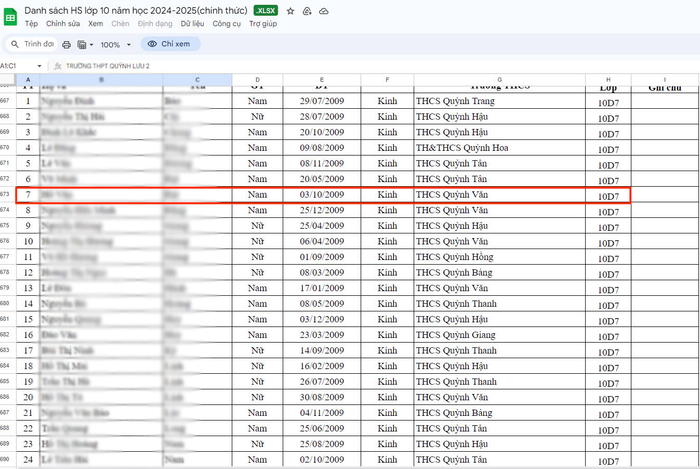The height and width of the screenshot is (469, 700).
Task: Open the Xem menu
Action: pos(96,24)
